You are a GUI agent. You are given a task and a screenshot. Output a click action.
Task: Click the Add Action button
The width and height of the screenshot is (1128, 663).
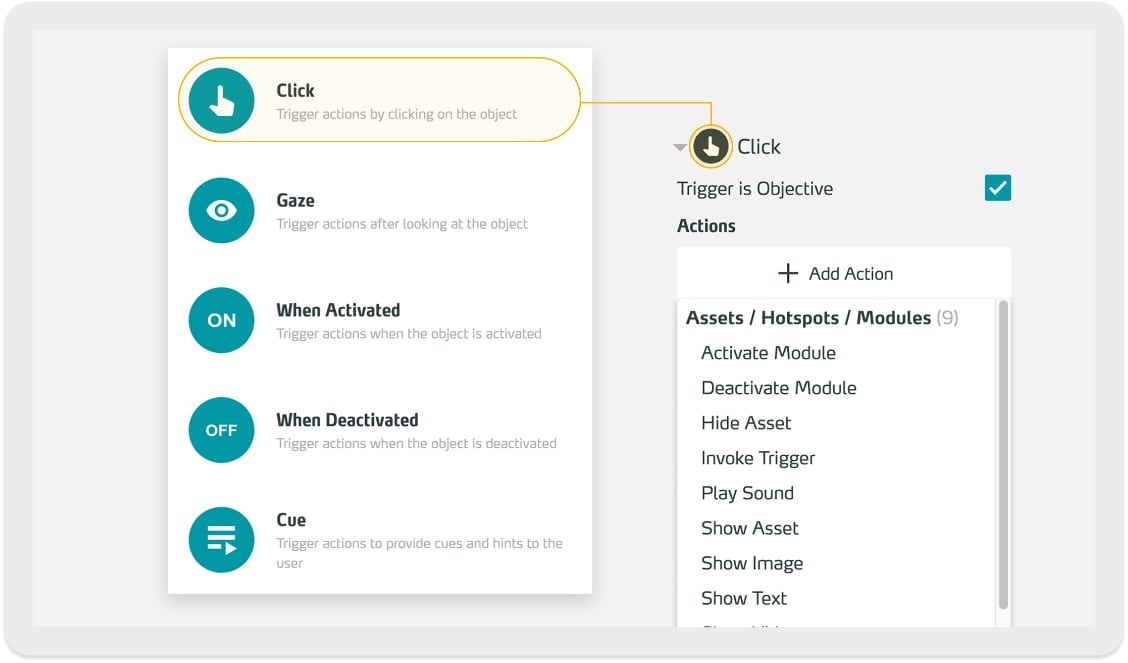coord(844,273)
